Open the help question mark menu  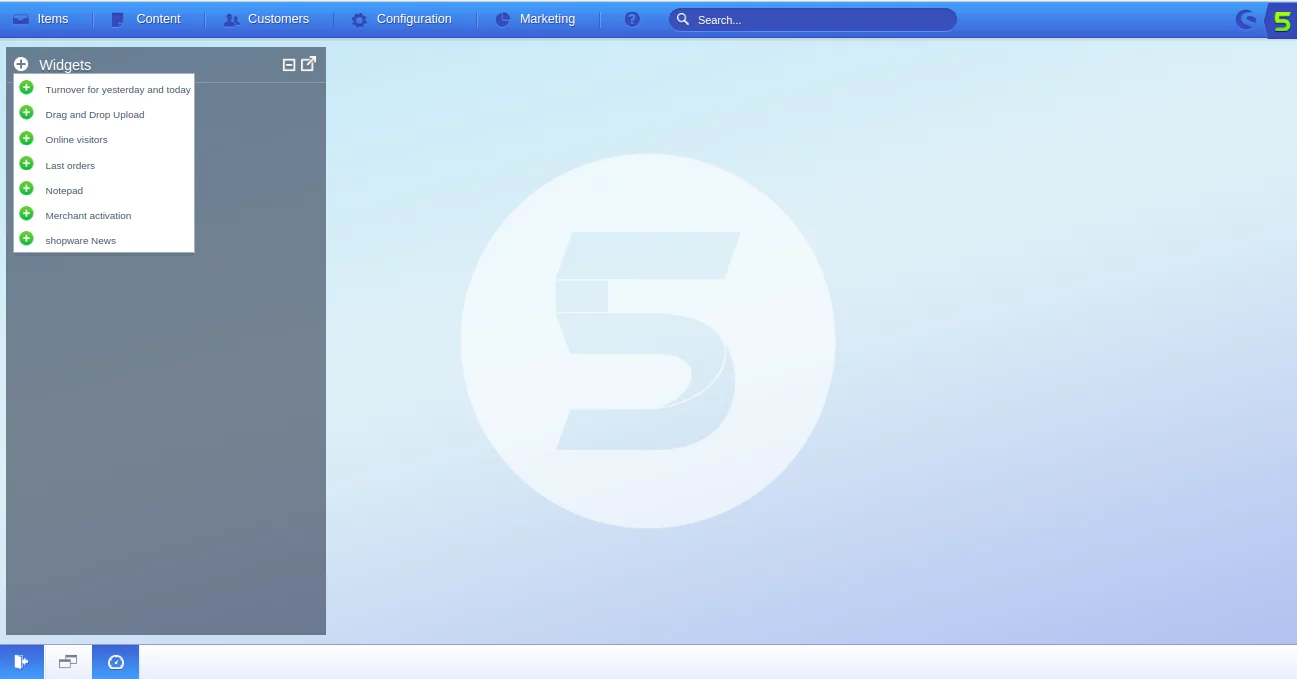632,19
